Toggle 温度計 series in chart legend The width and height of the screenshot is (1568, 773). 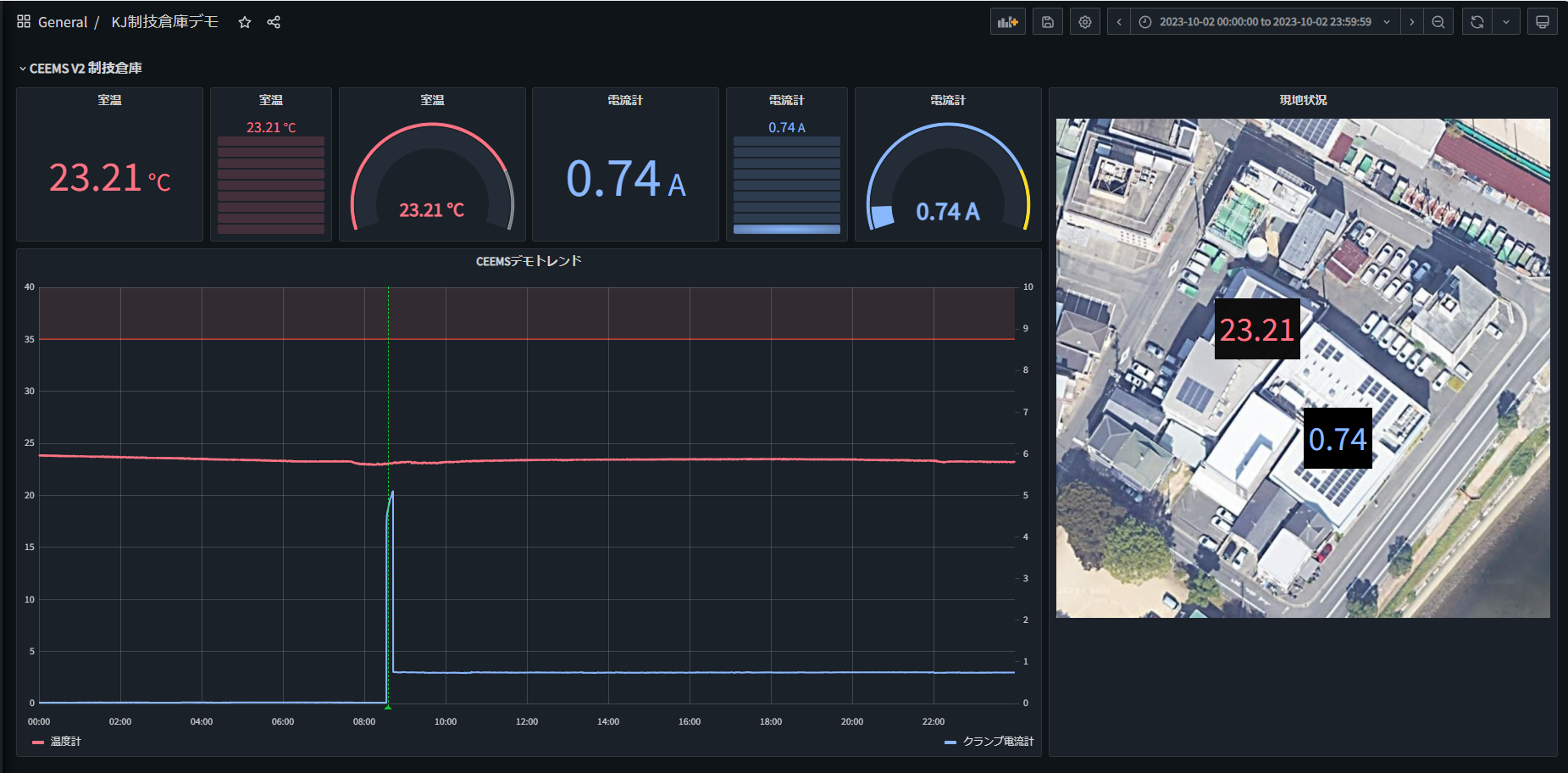click(65, 742)
